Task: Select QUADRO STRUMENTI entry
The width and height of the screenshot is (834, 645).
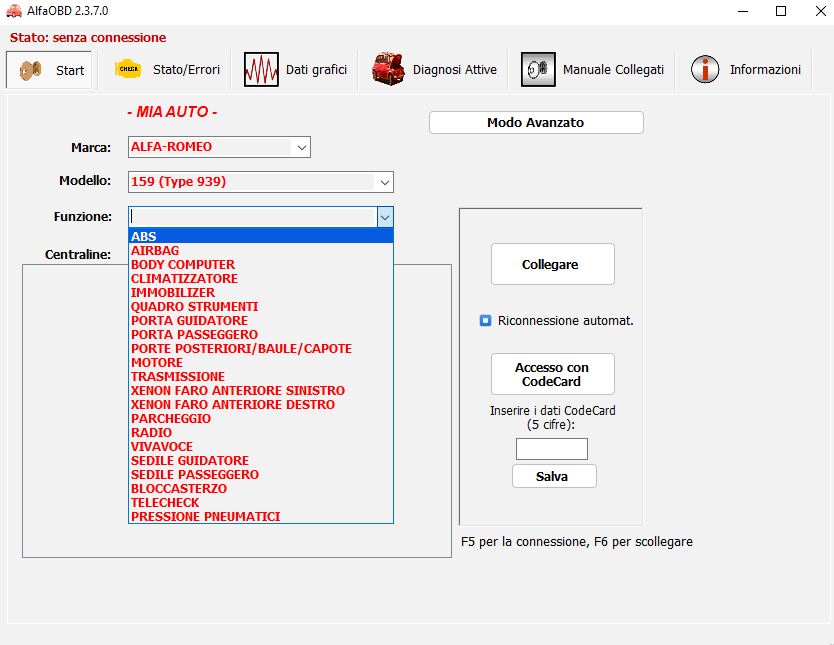Action: (x=261, y=306)
